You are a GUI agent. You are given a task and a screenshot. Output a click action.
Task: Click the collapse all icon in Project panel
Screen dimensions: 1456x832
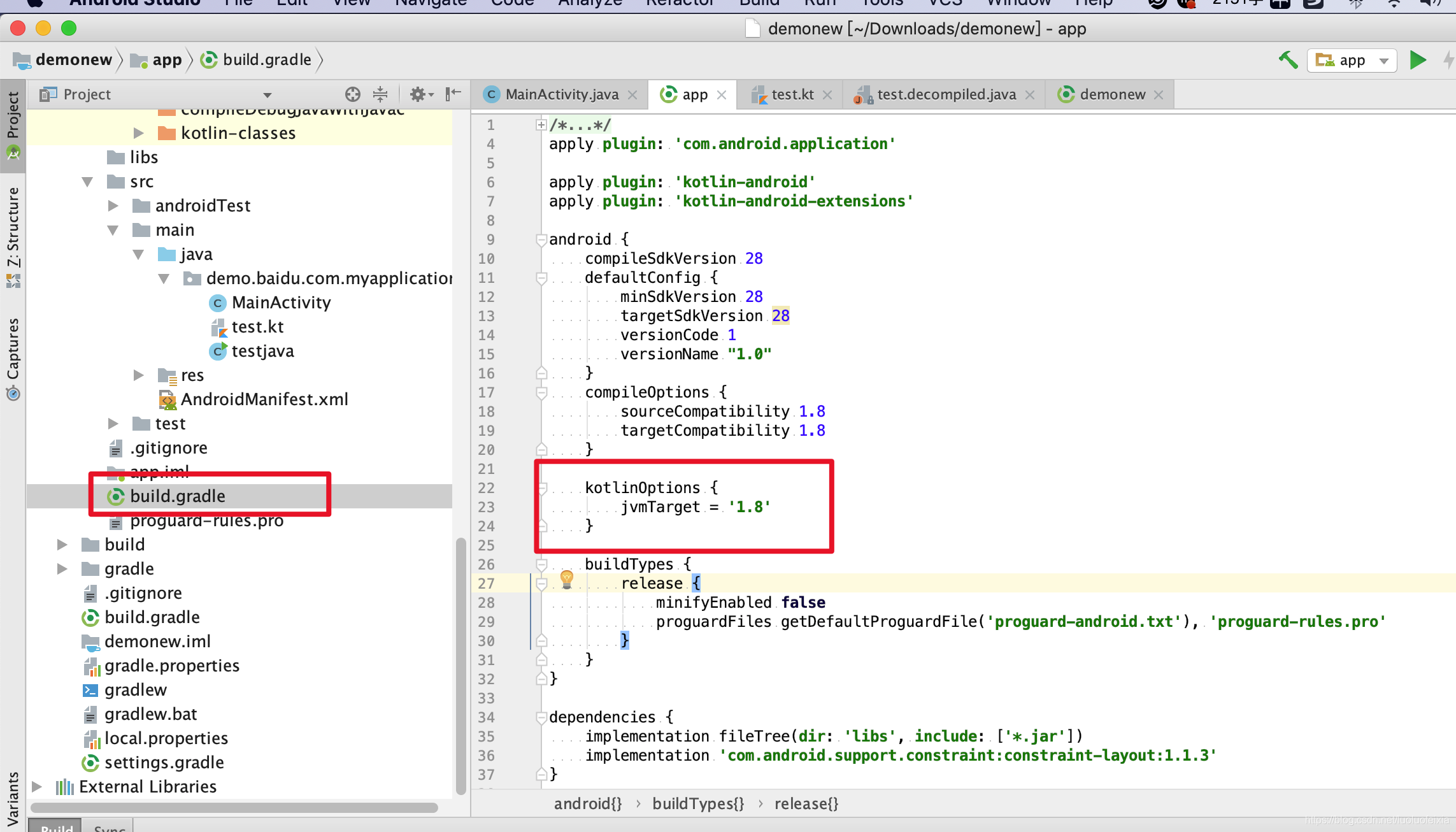click(x=380, y=94)
